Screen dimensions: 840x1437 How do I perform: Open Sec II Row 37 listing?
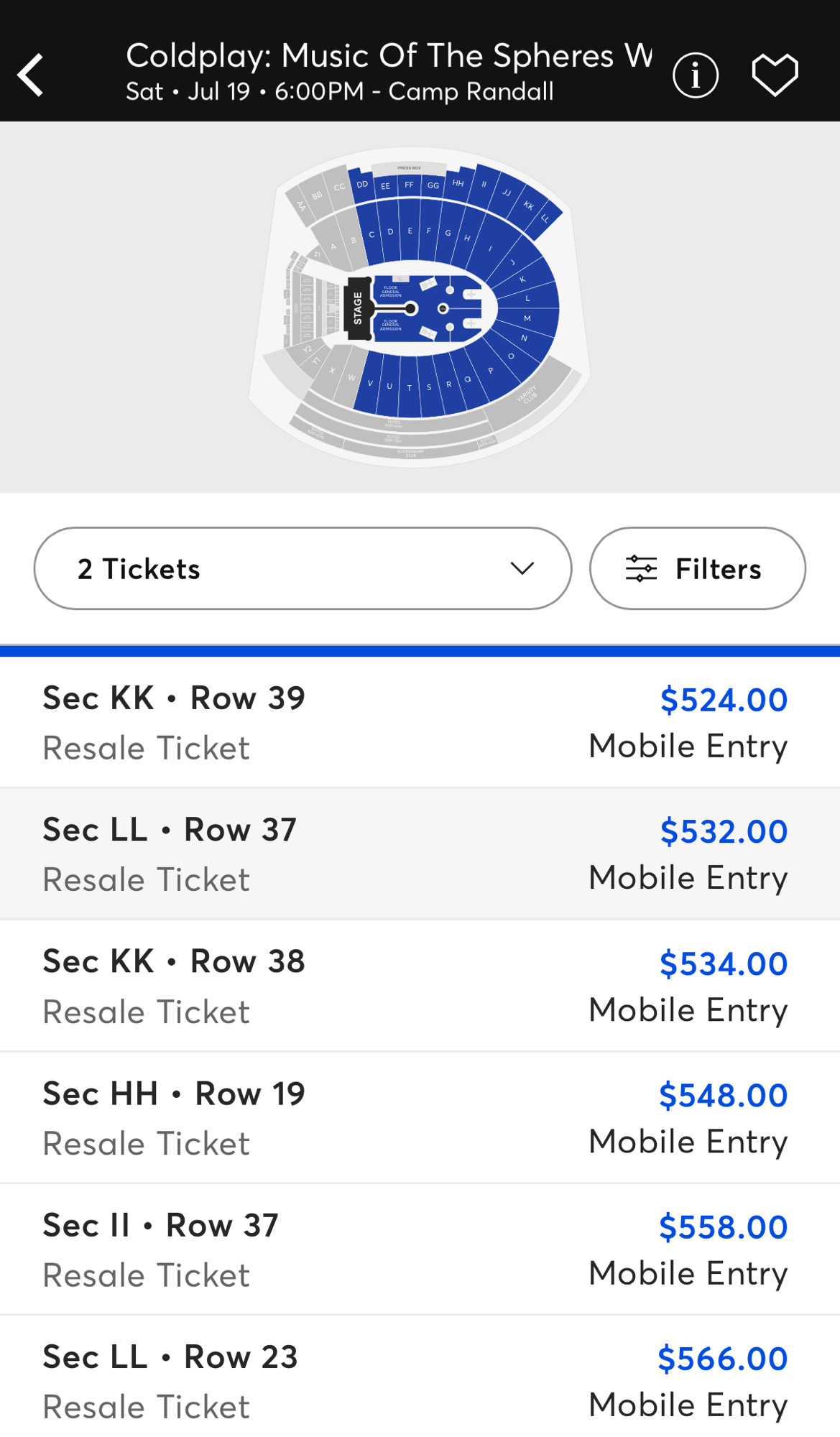coord(420,1249)
